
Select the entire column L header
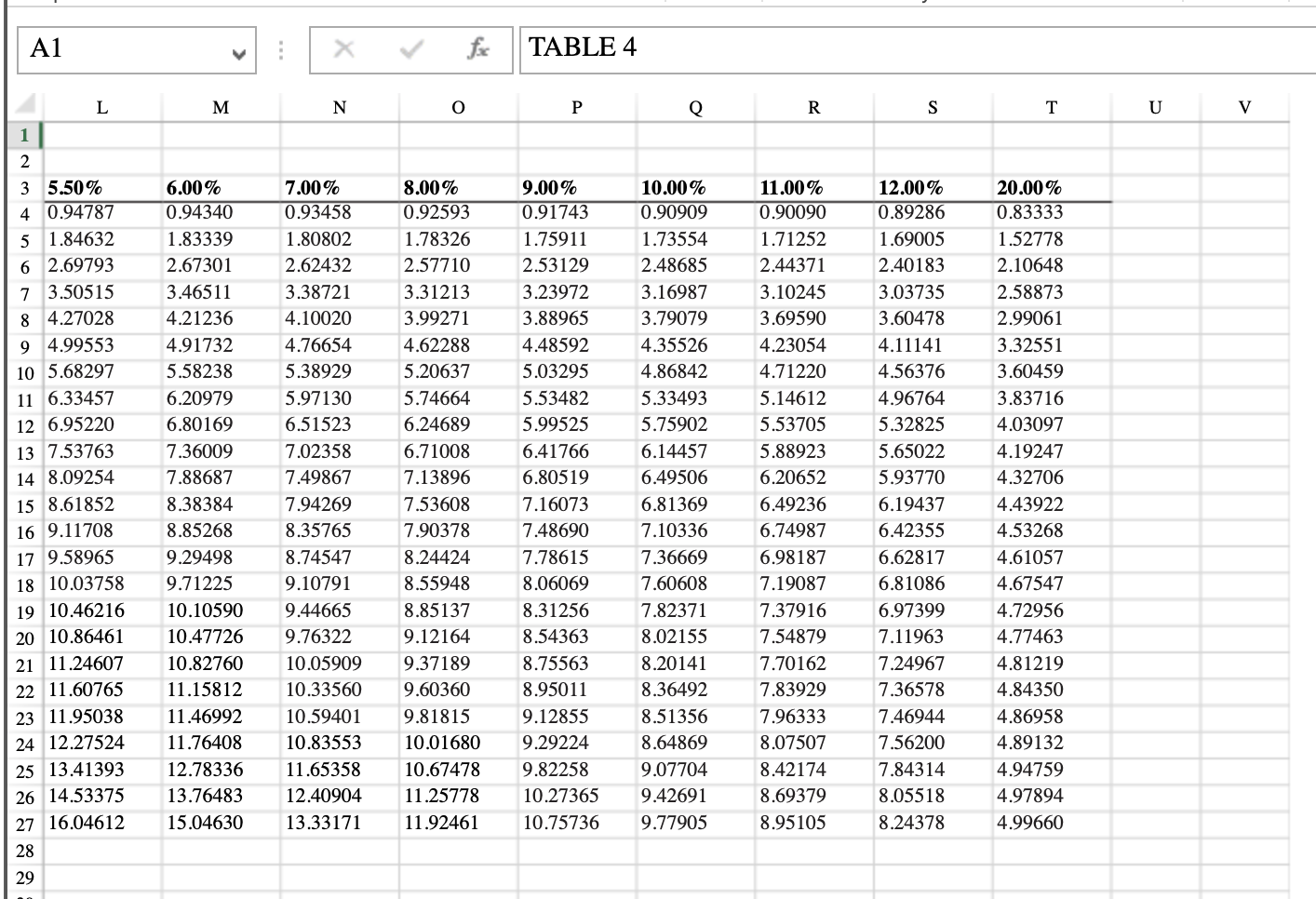pos(102,108)
